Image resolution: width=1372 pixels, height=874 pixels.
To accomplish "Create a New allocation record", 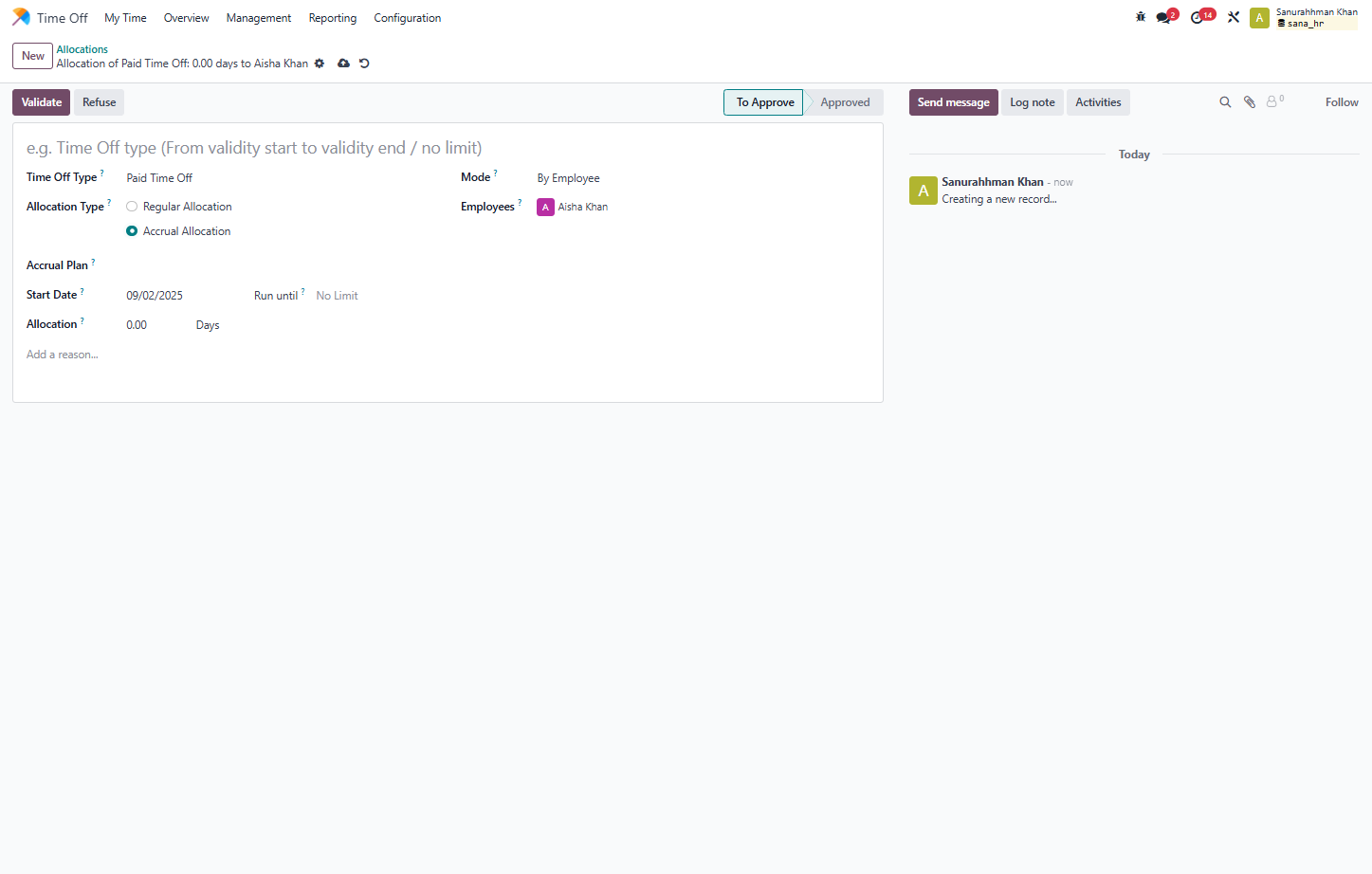I will (x=33, y=56).
